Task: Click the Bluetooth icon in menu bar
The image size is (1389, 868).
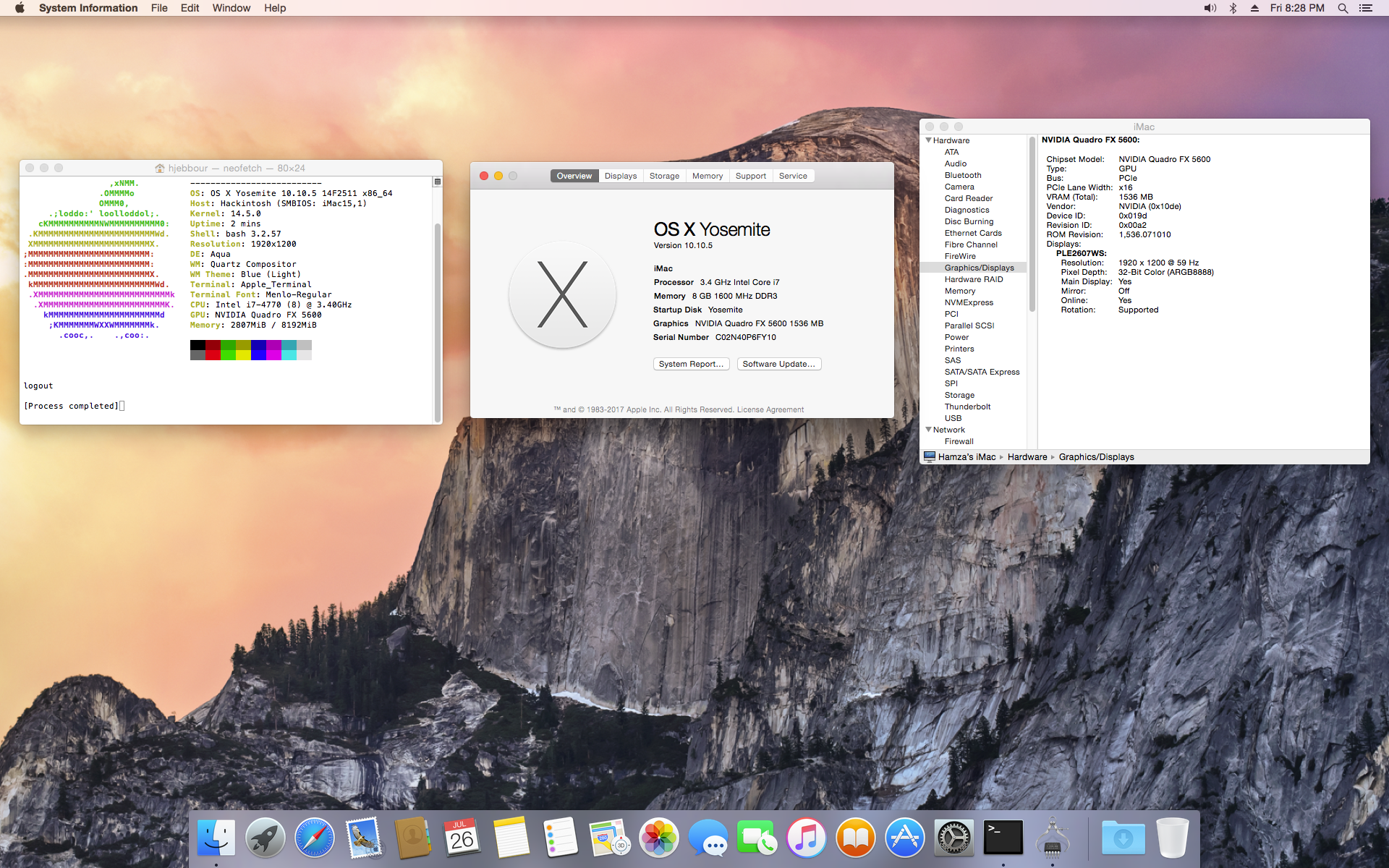Action: pos(1233,8)
